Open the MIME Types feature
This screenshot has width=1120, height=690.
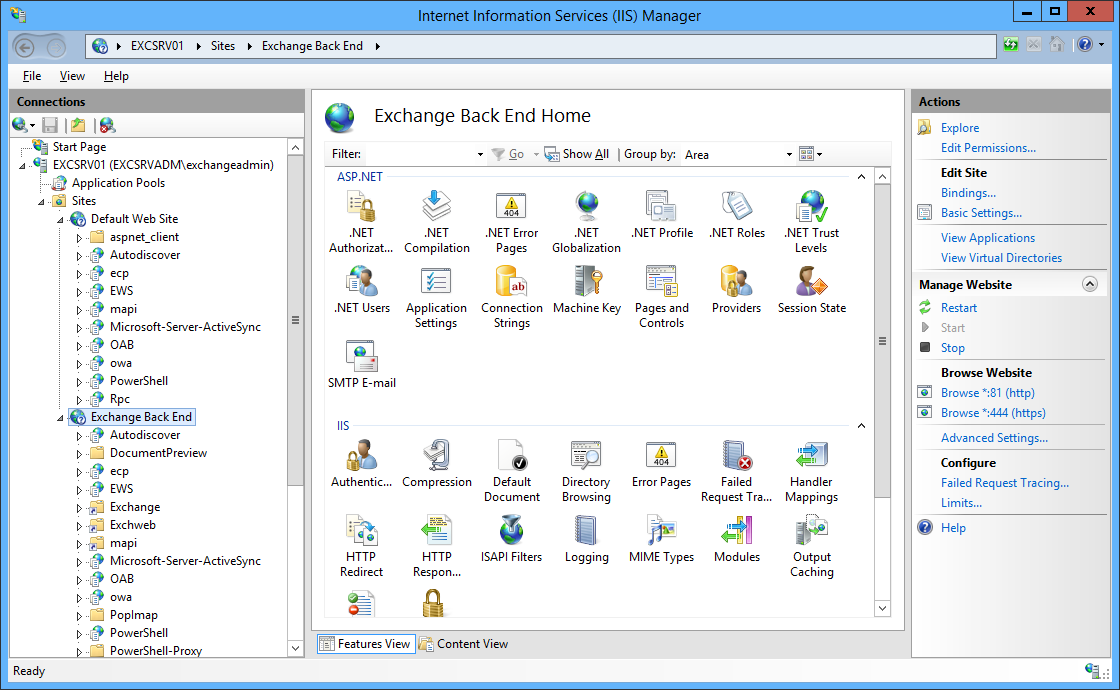[x=661, y=539]
